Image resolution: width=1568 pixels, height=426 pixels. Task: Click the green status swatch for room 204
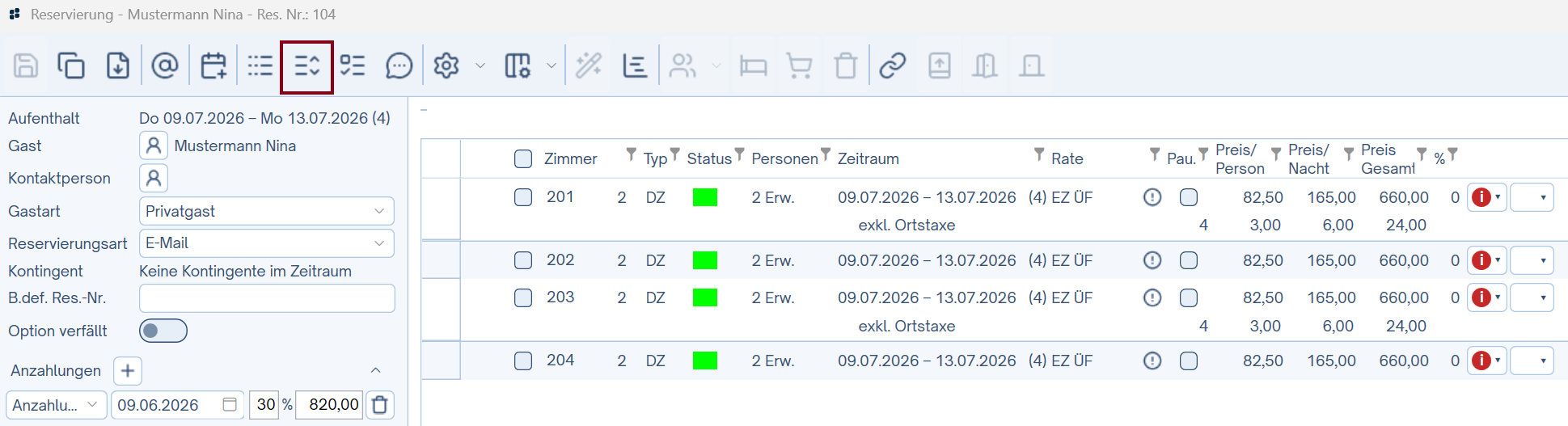[x=705, y=361]
